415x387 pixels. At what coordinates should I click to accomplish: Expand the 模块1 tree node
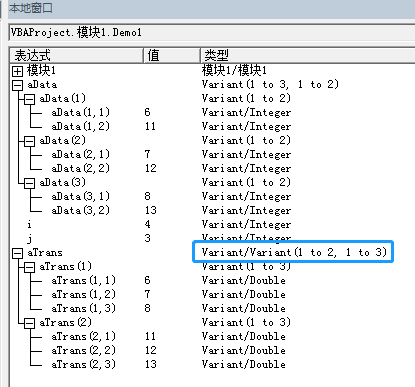click(x=17, y=71)
